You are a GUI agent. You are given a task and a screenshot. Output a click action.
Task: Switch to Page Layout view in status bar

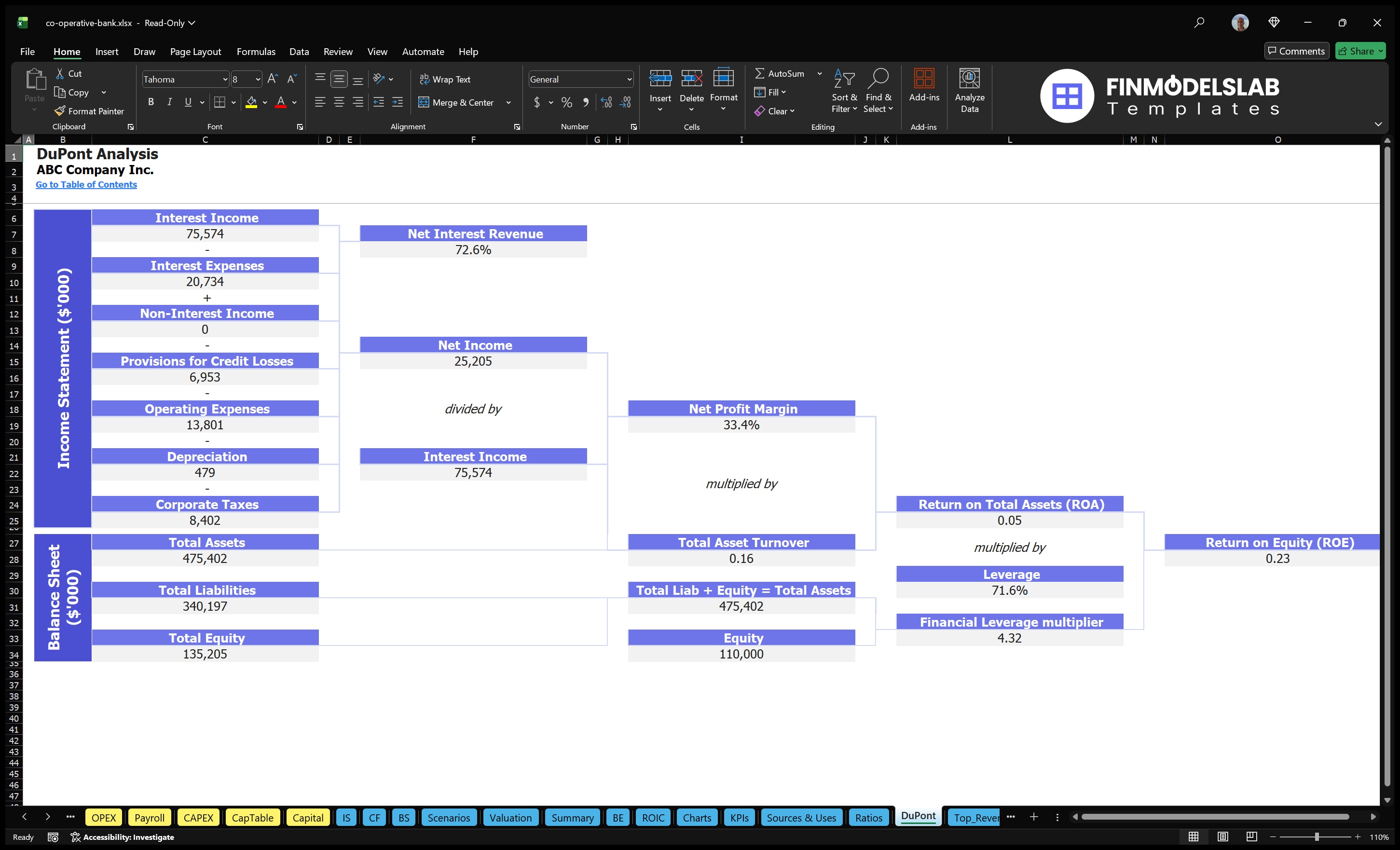click(1223, 836)
